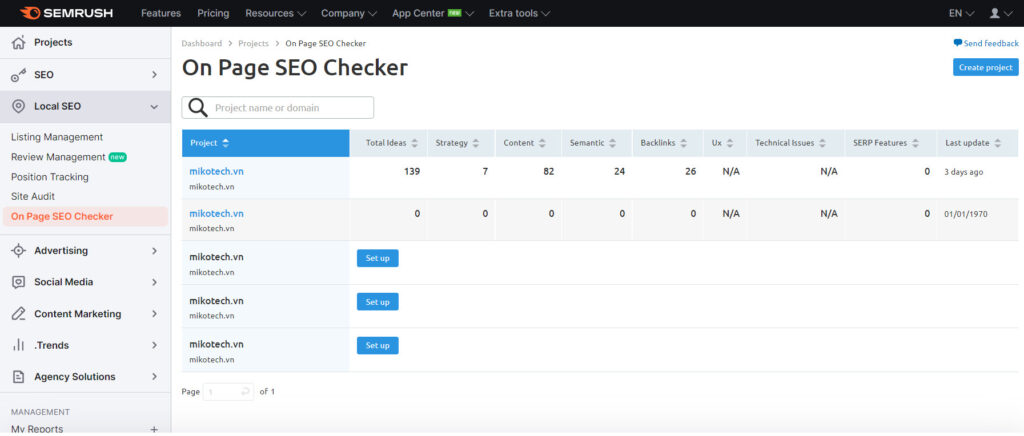
Task: Open Site Audit in sidebar
Action: (x=33, y=196)
